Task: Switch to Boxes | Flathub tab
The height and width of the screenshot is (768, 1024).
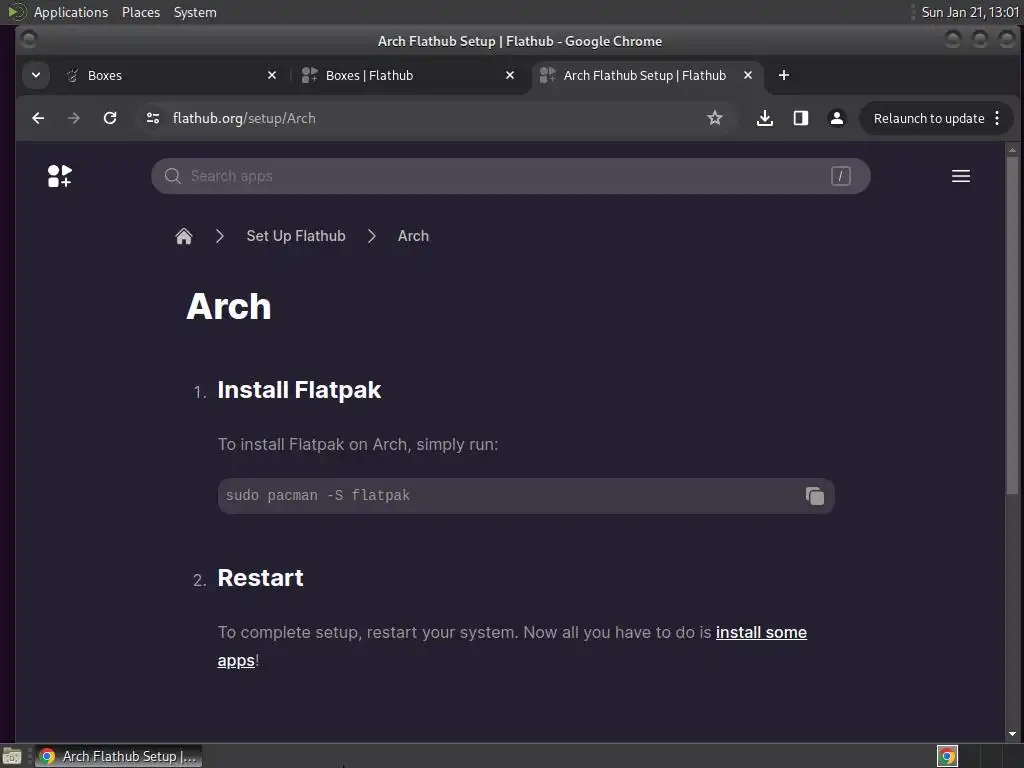Action: (x=406, y=75)
